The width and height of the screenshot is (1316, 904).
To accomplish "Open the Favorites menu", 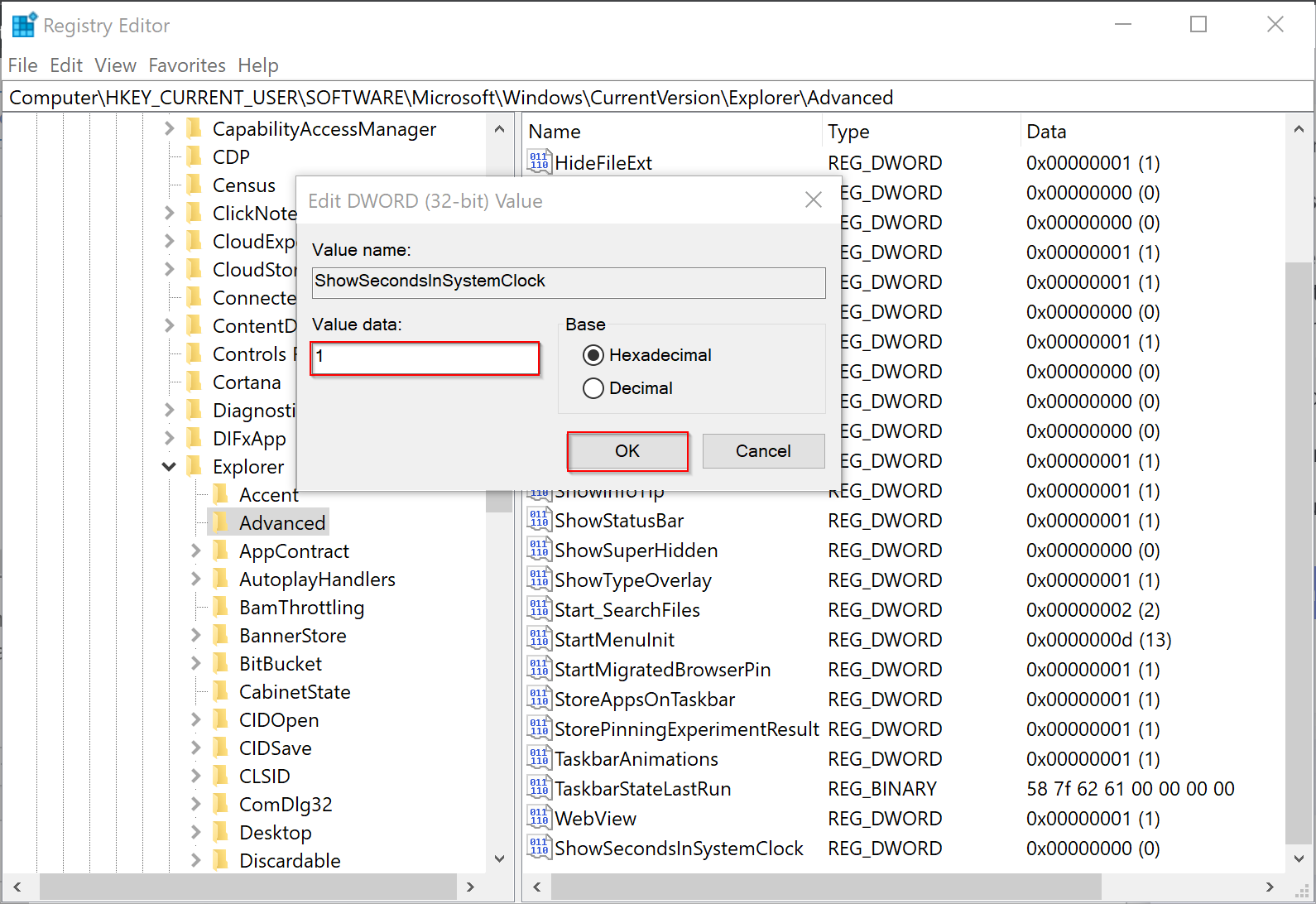I will tap(187, 65).
